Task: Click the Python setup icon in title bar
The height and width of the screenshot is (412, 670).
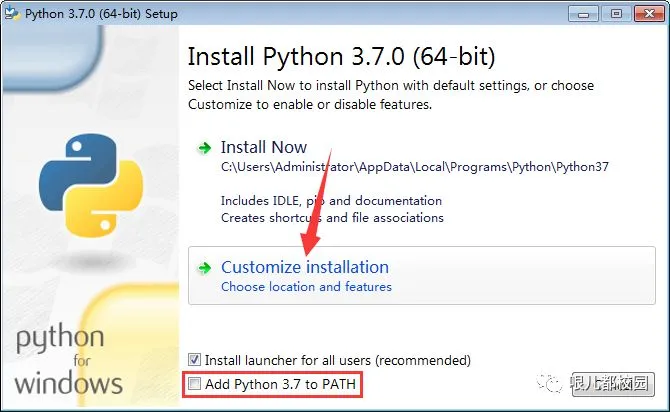Action: tap(12, 12)
